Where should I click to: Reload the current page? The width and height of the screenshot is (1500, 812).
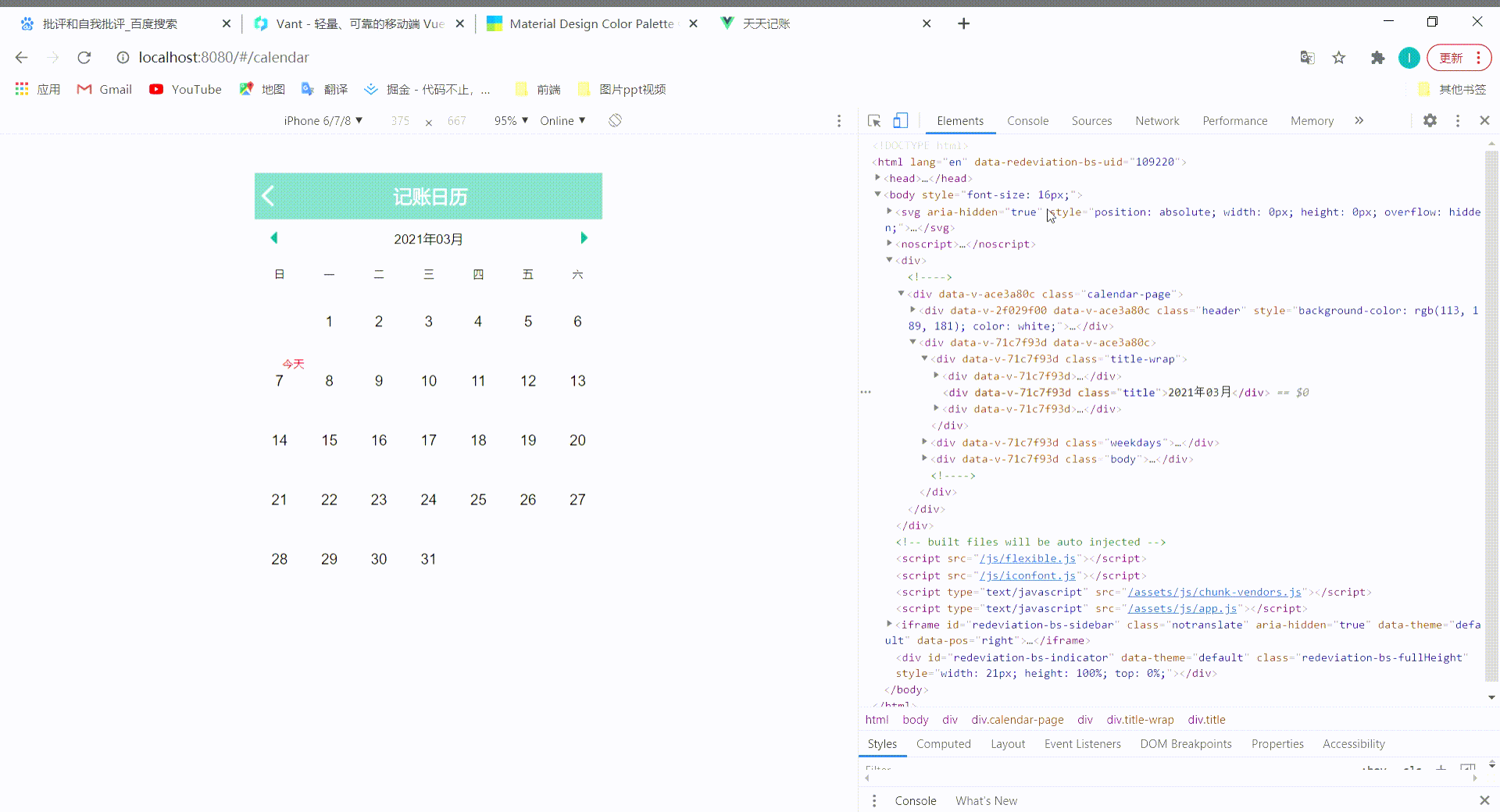[84, 57]
